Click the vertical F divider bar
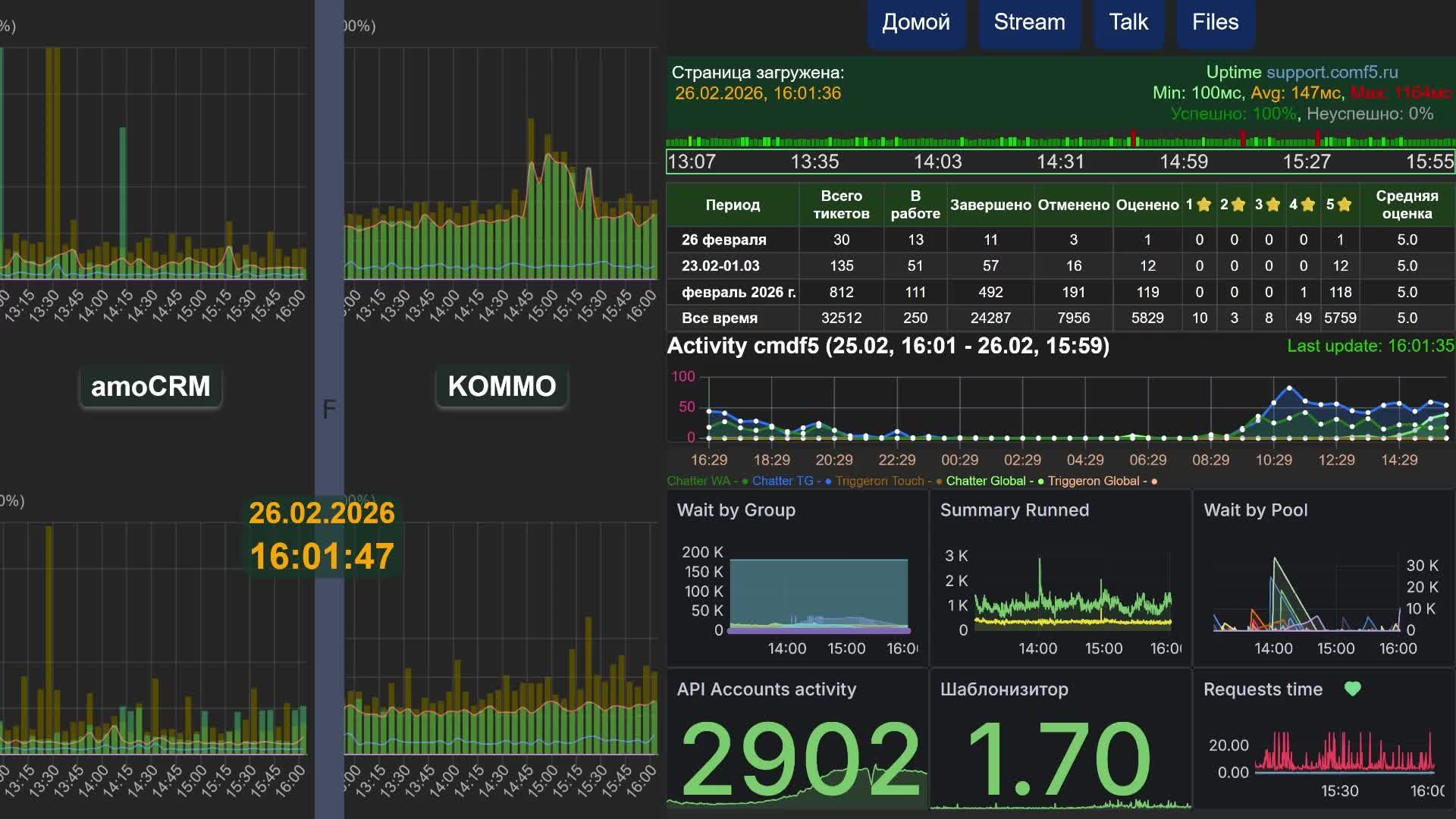 coord(329,409)
